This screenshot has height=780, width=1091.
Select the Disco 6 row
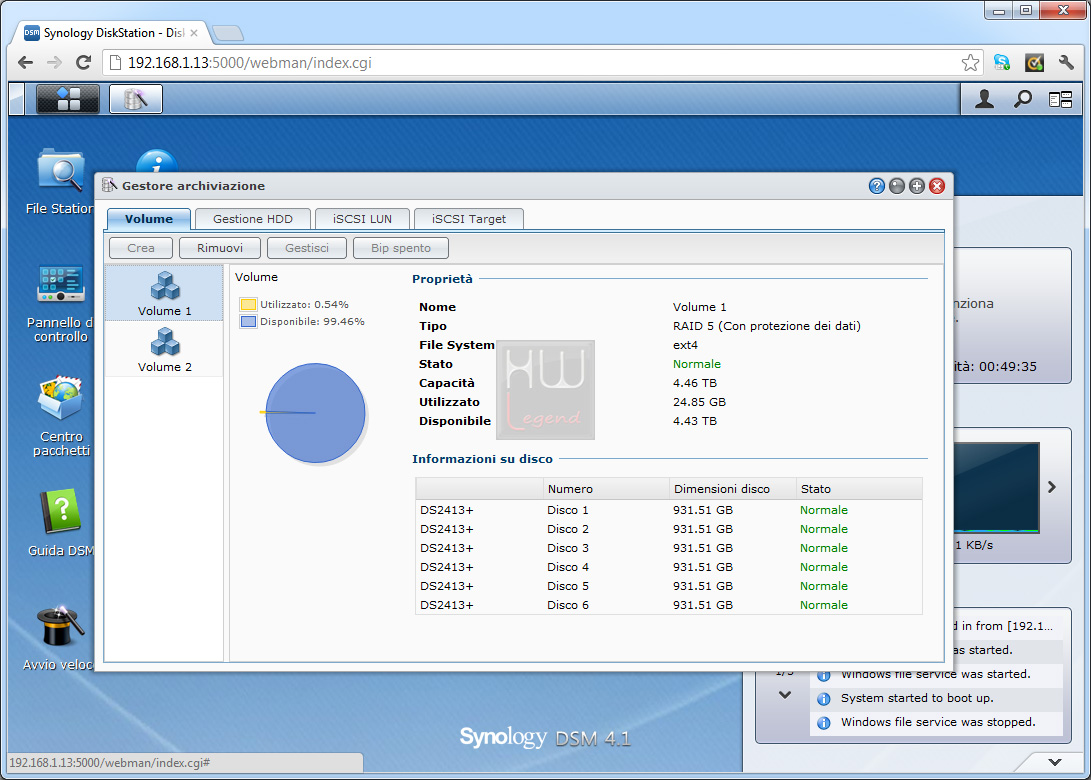[x=669, y=605]
